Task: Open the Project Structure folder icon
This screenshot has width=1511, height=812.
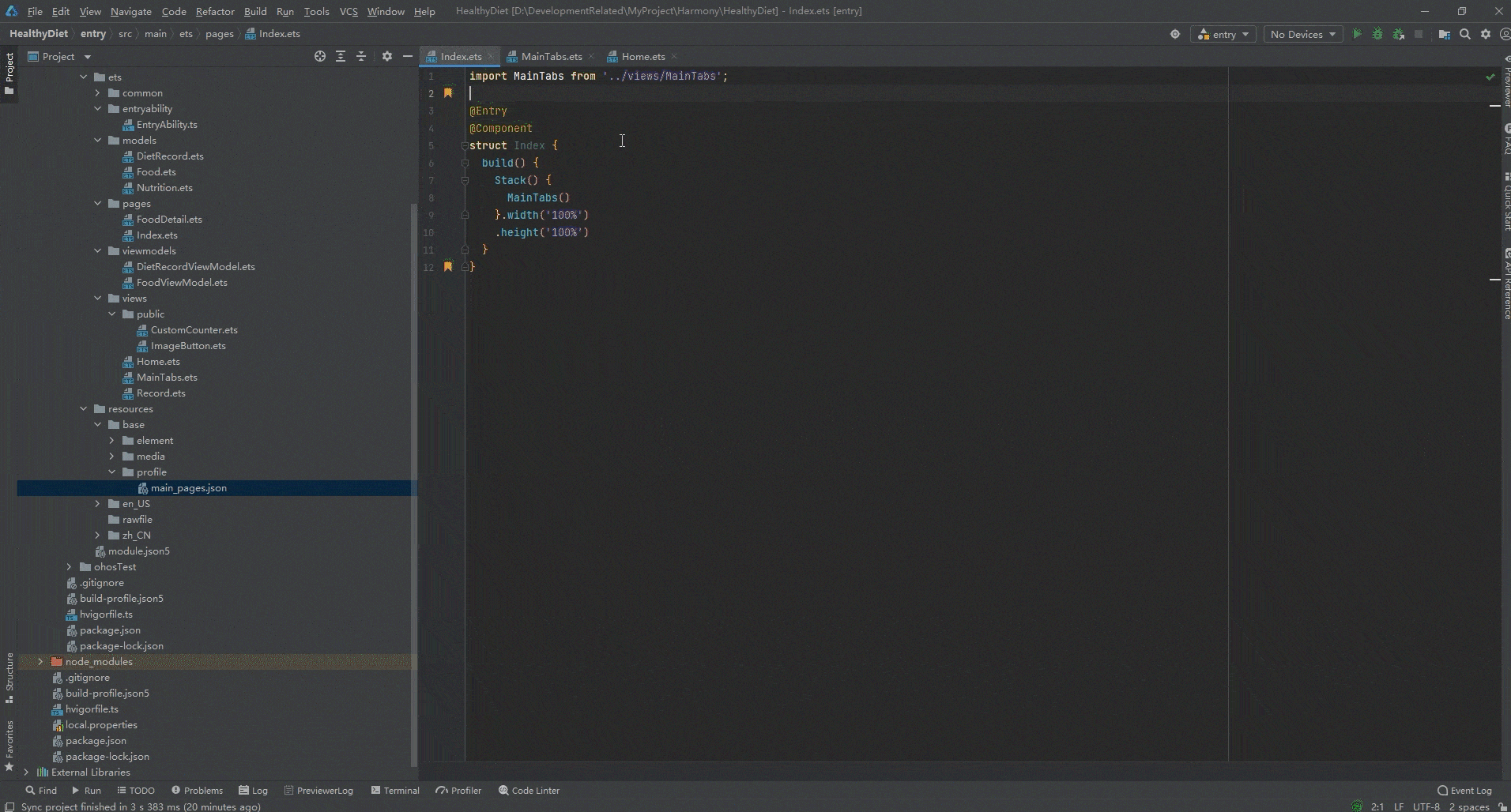Action: tap(1444, 34)
